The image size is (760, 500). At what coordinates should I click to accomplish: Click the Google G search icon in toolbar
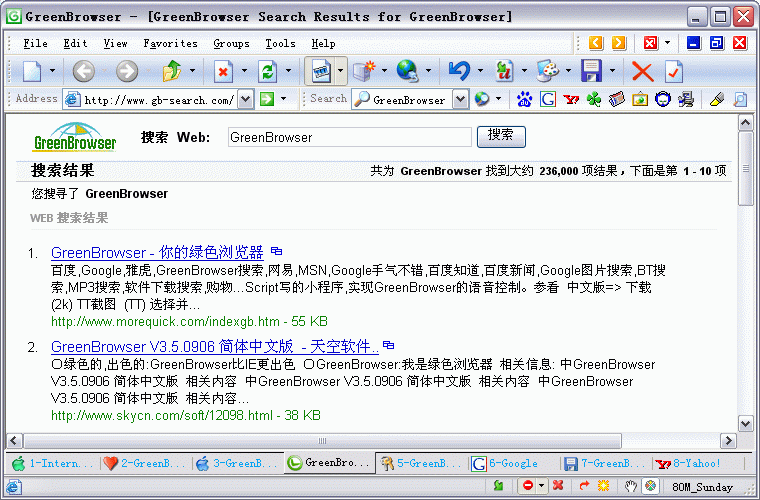(548, 99)
